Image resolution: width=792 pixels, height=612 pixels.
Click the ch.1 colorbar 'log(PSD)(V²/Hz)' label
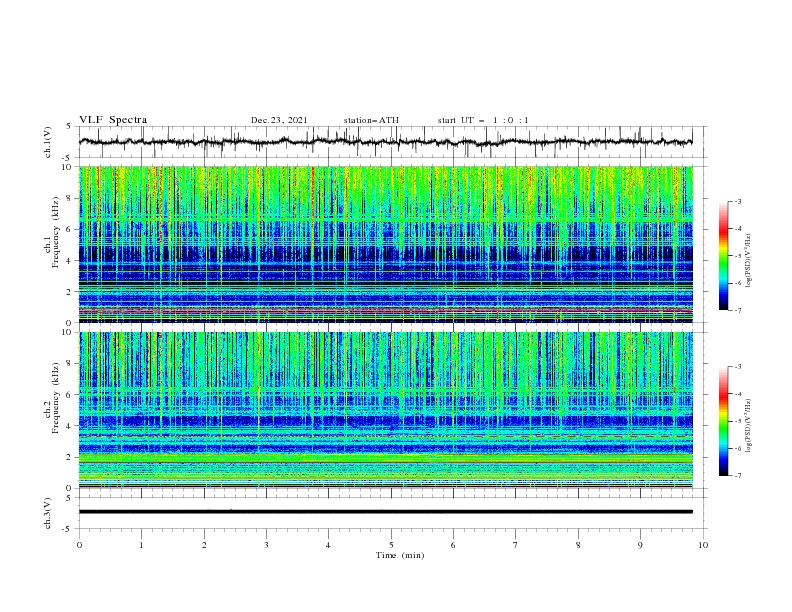[x=749, y=261]
